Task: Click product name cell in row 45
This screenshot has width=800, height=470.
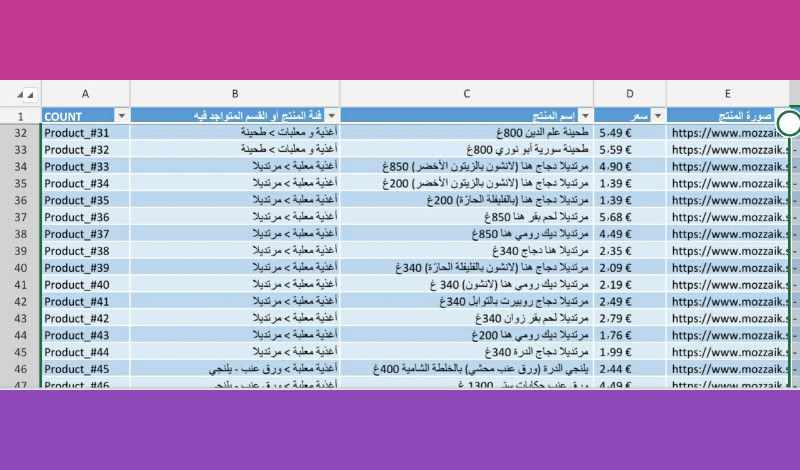Action: point(467,352)
